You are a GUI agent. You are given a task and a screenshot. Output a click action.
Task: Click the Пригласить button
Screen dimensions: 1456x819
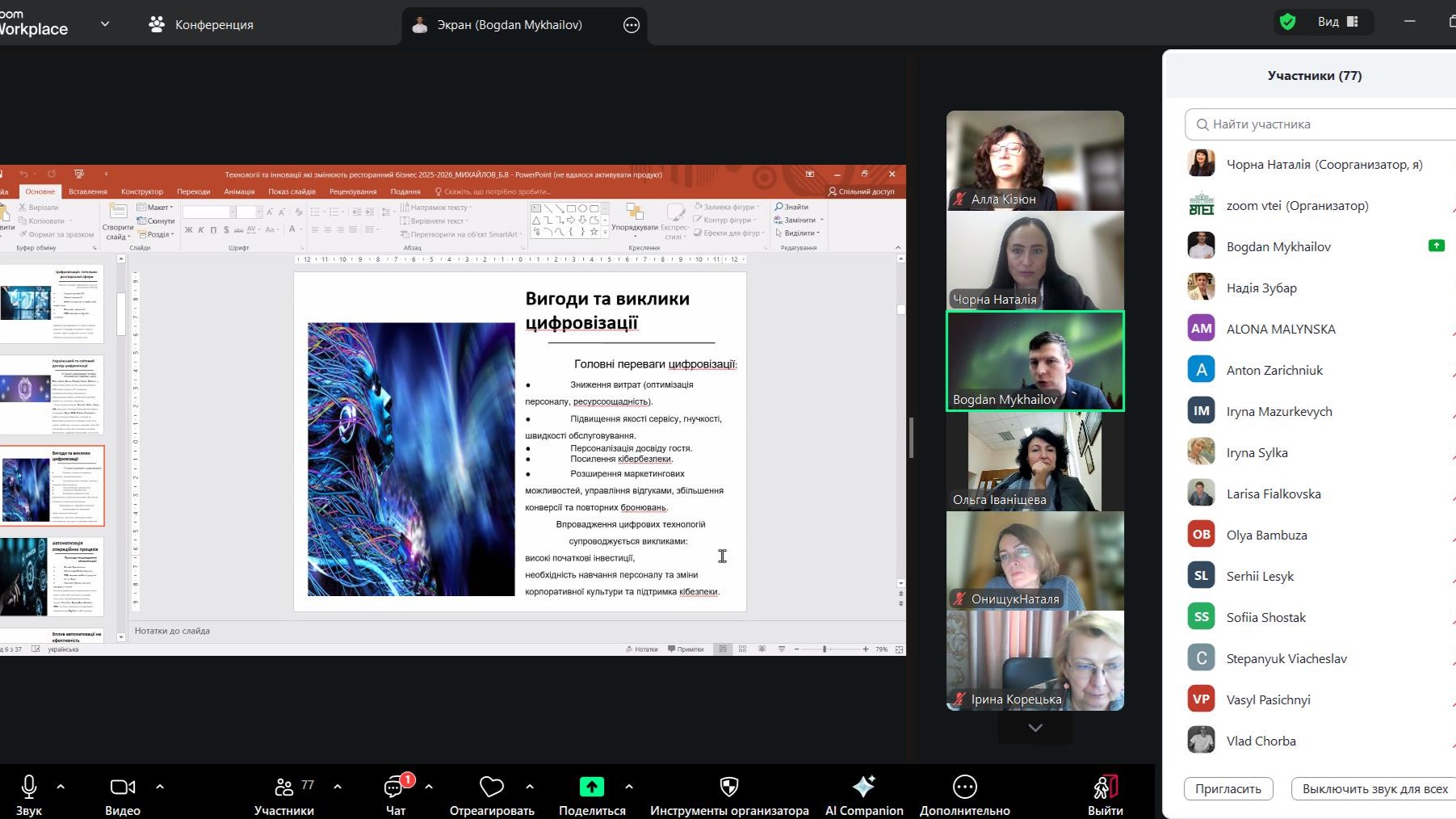tap(1227, 789)
